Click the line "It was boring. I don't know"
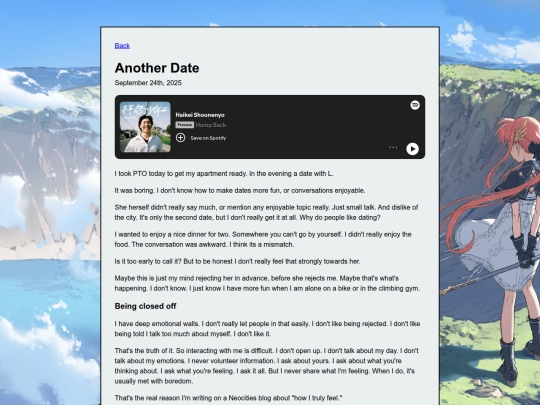The image size is (540, 405). point(240,190)
